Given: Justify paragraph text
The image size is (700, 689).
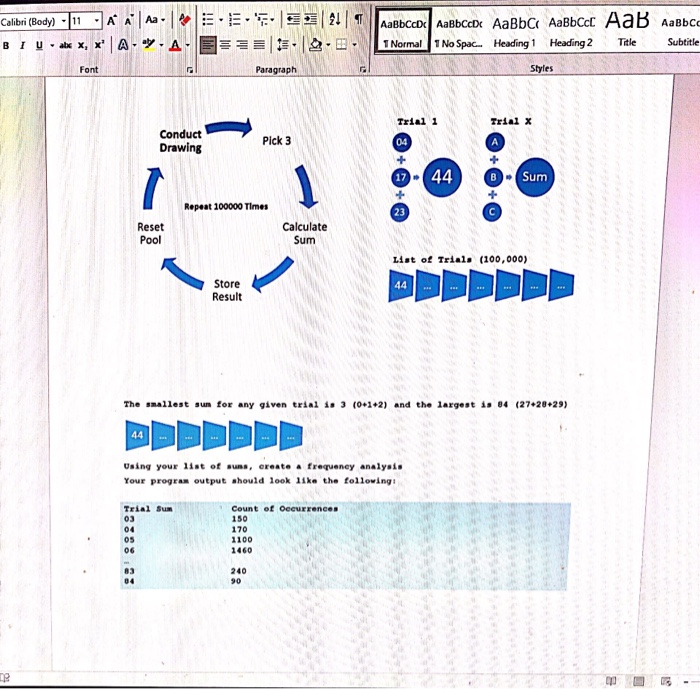Looking at the screenshot, I should click(259, 45).
